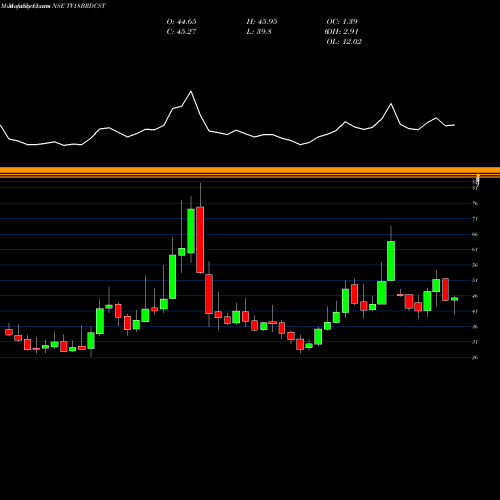Click the price axis label '56'
500x500 pixels.
[x=475, y=265]
